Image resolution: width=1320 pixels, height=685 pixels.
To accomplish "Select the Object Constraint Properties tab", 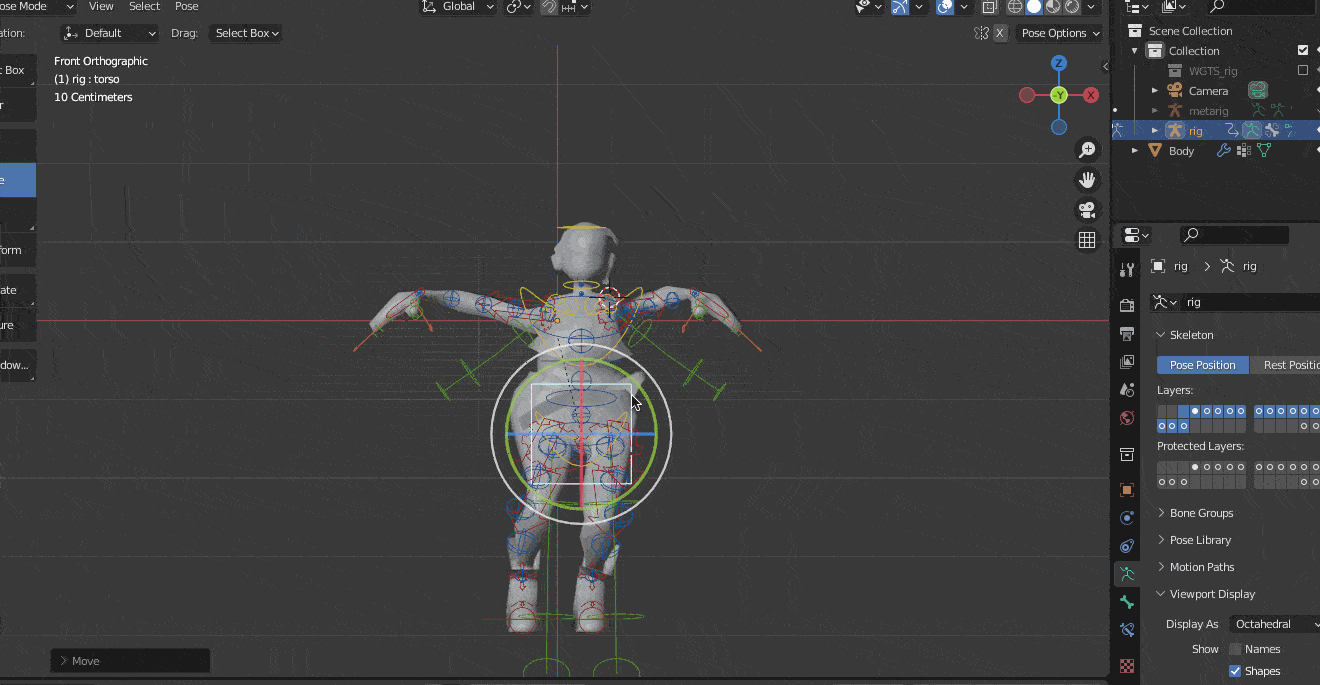I will pyautogui.click(x=1126, y=545).
